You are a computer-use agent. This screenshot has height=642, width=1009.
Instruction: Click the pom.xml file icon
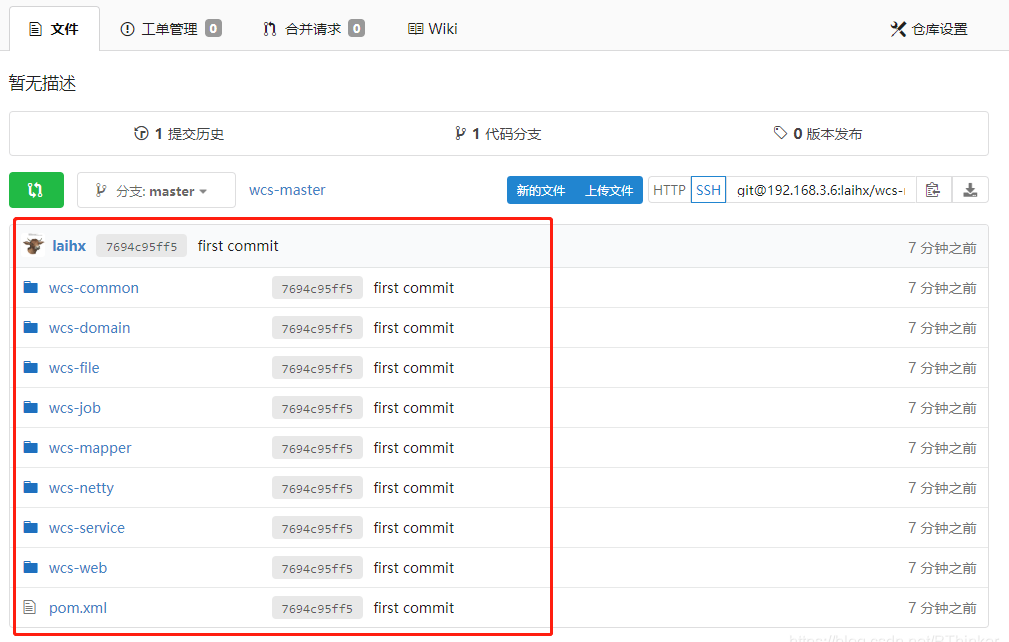click(30, 608)
